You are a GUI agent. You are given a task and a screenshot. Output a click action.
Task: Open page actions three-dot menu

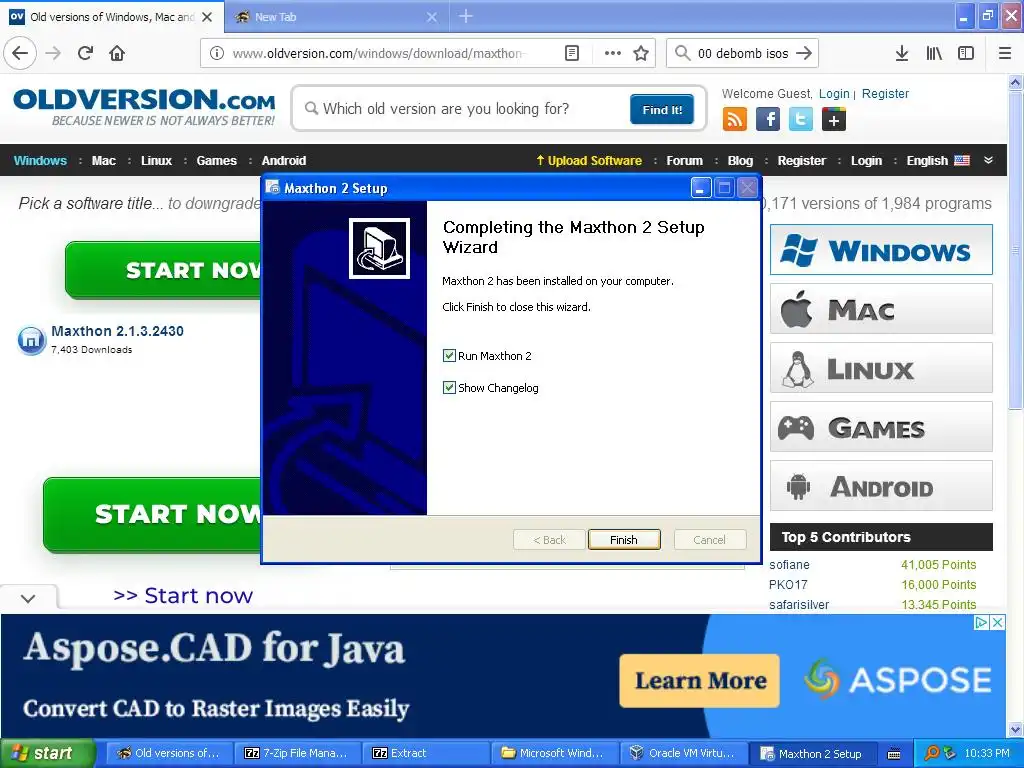[613, 53]
